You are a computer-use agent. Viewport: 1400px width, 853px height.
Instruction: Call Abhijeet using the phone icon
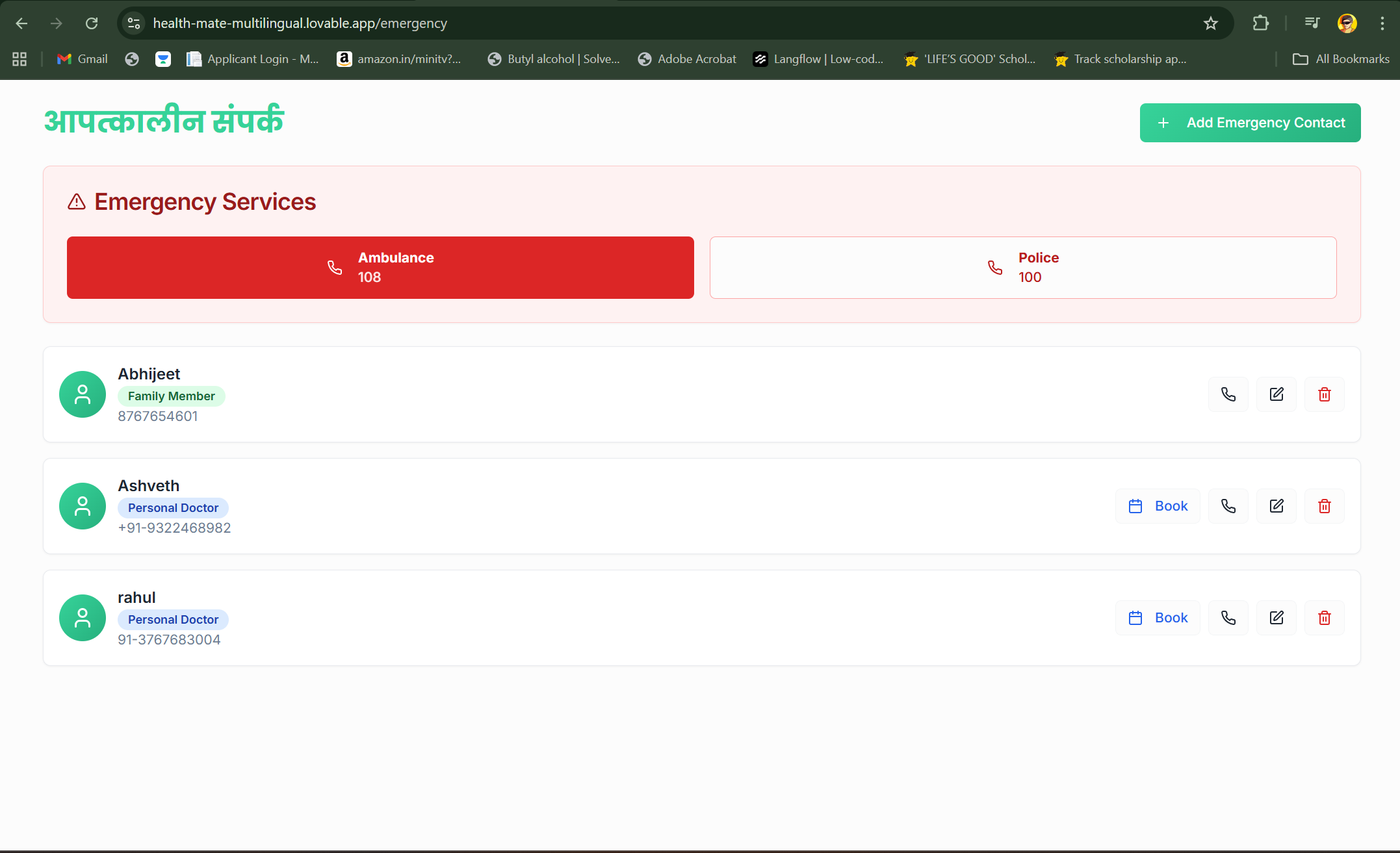1228,394
